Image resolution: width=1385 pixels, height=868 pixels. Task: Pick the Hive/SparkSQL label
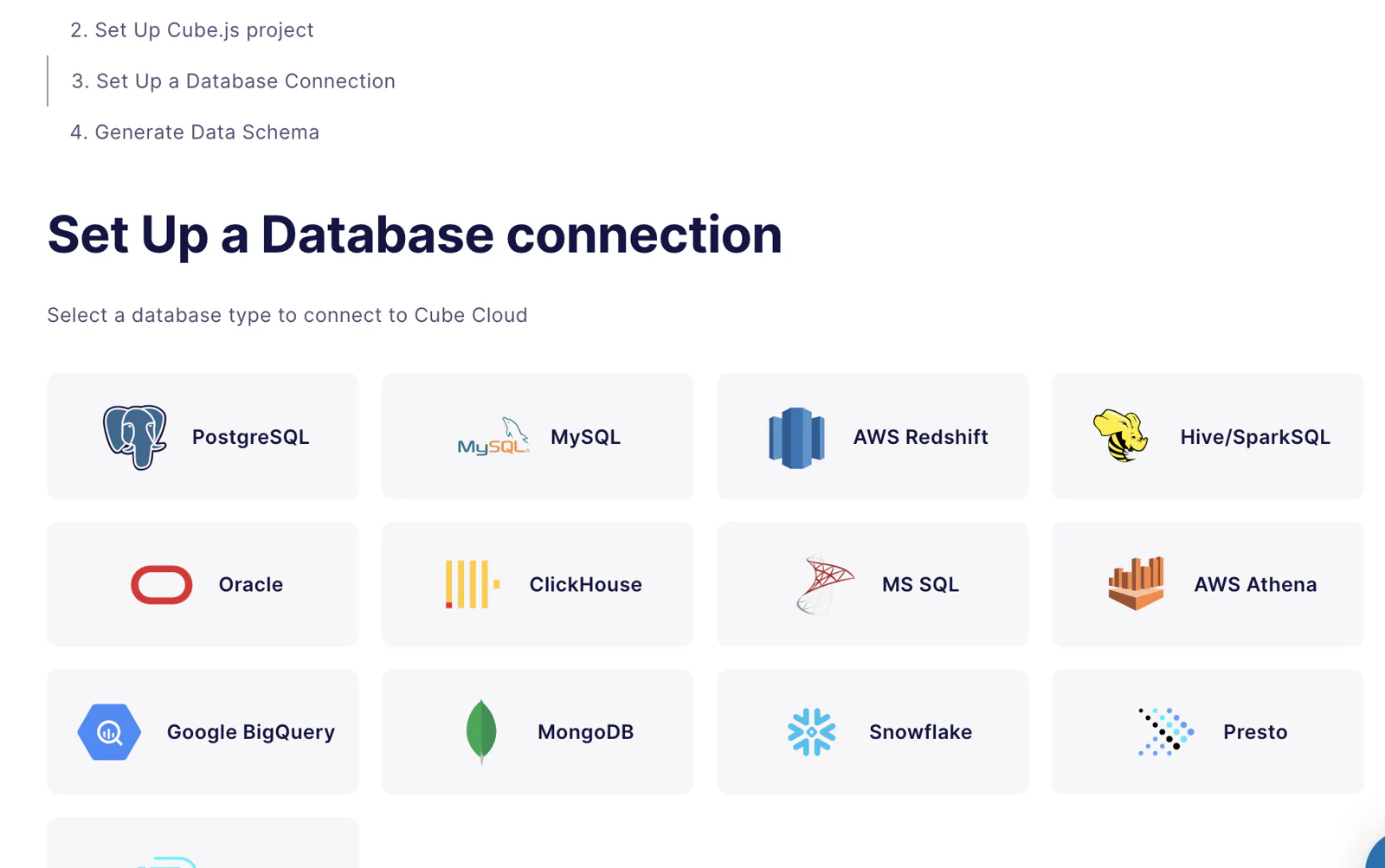1255,437
